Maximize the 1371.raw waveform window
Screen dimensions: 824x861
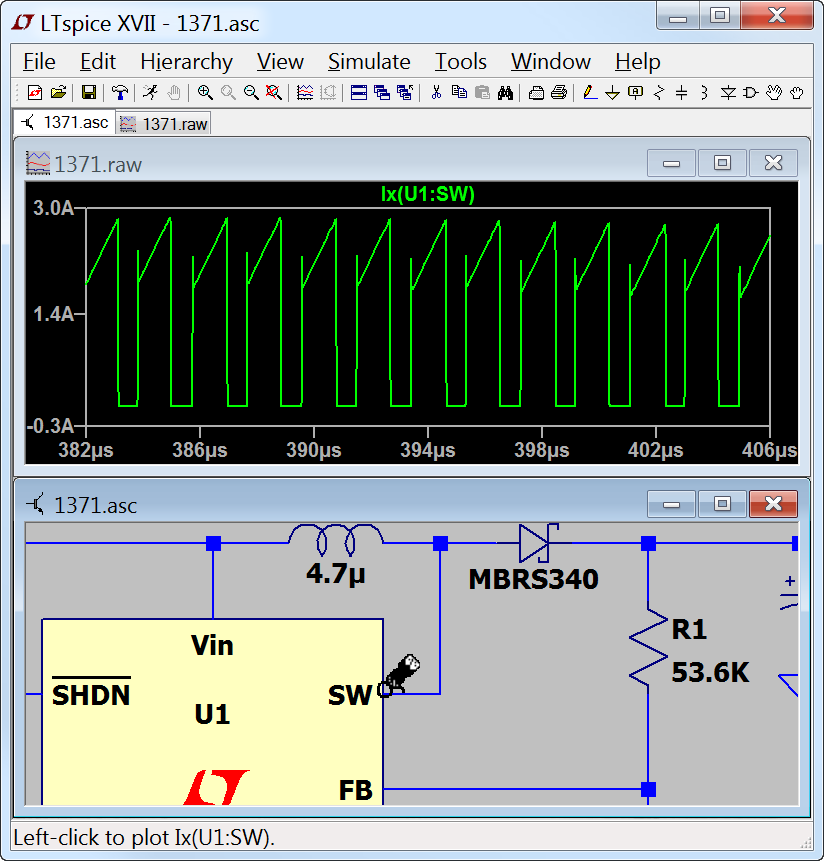pos(722,164)
